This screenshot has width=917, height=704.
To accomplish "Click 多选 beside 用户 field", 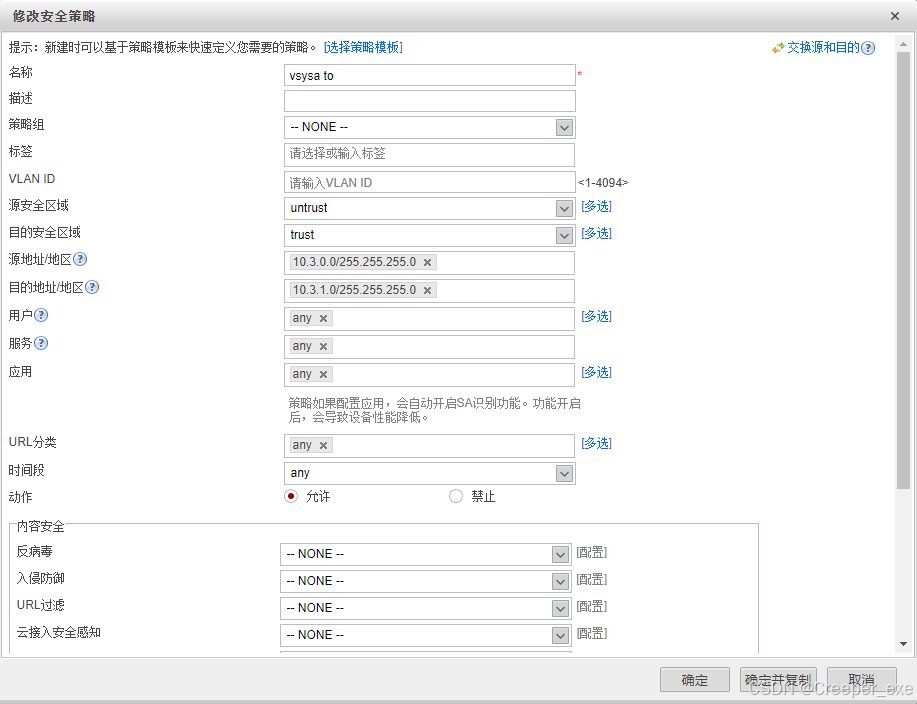I will point(597,316).
